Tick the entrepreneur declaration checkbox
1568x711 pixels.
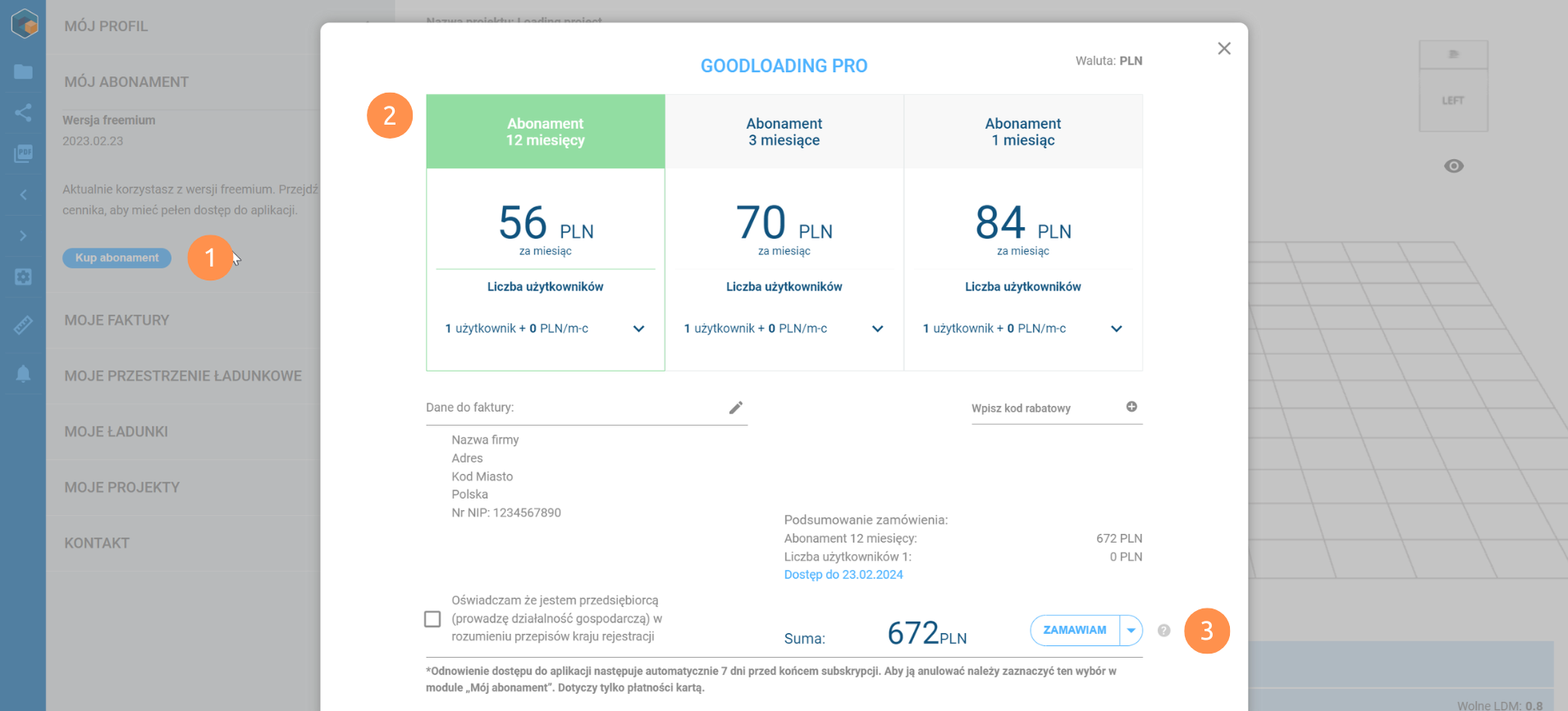(432, 619)
